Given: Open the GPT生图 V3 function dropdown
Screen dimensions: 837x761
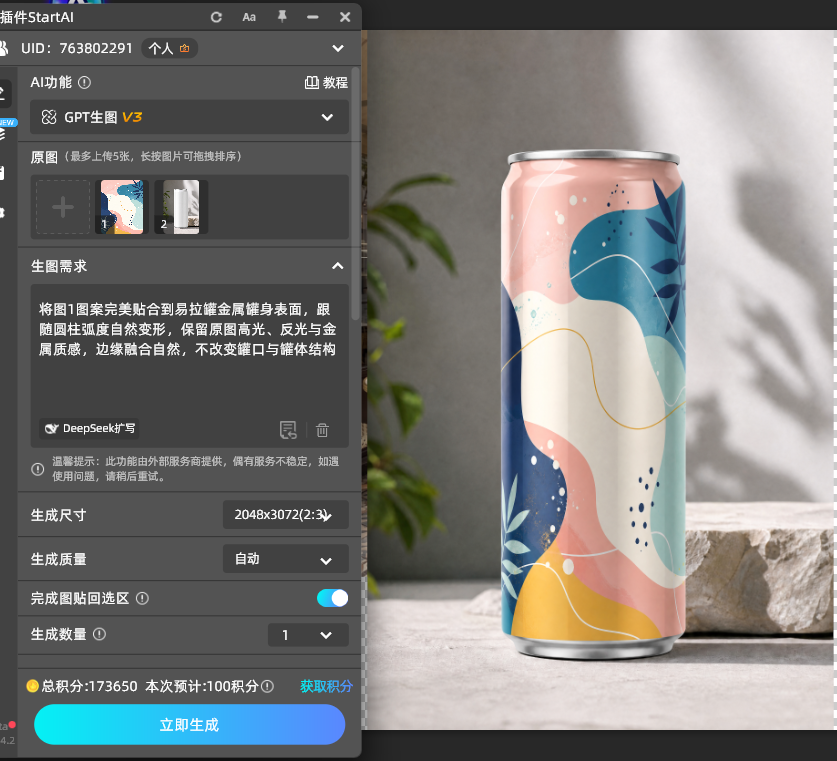Looking at the screenshot, I should 189,117.
